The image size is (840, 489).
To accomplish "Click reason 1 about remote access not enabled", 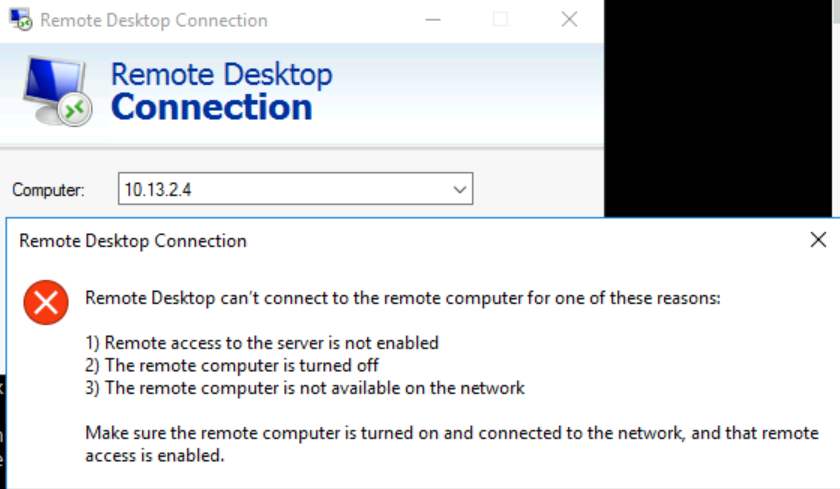I will pyautogui.click(x=262, y=343).
